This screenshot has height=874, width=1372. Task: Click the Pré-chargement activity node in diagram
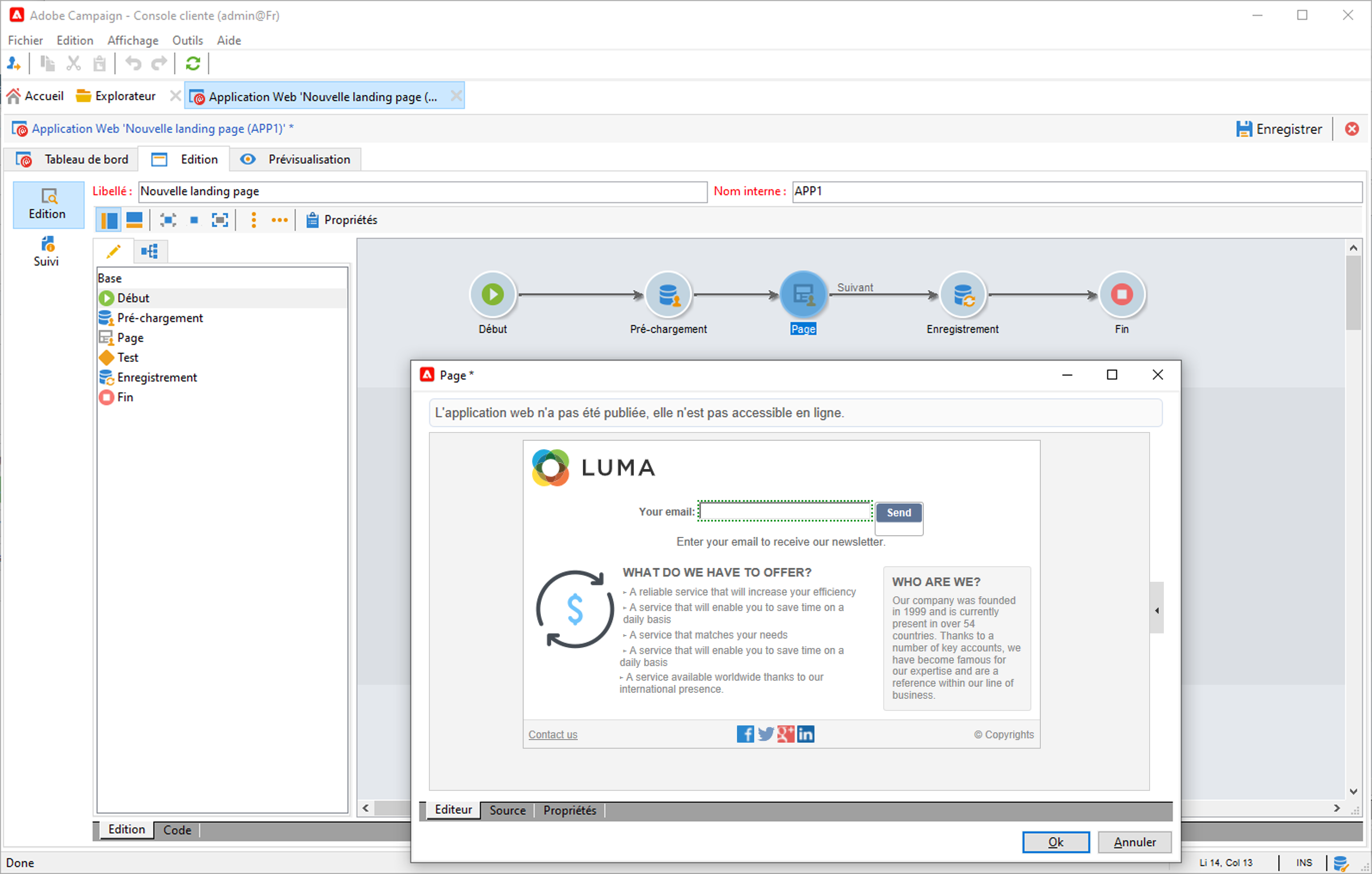[668, 294]
